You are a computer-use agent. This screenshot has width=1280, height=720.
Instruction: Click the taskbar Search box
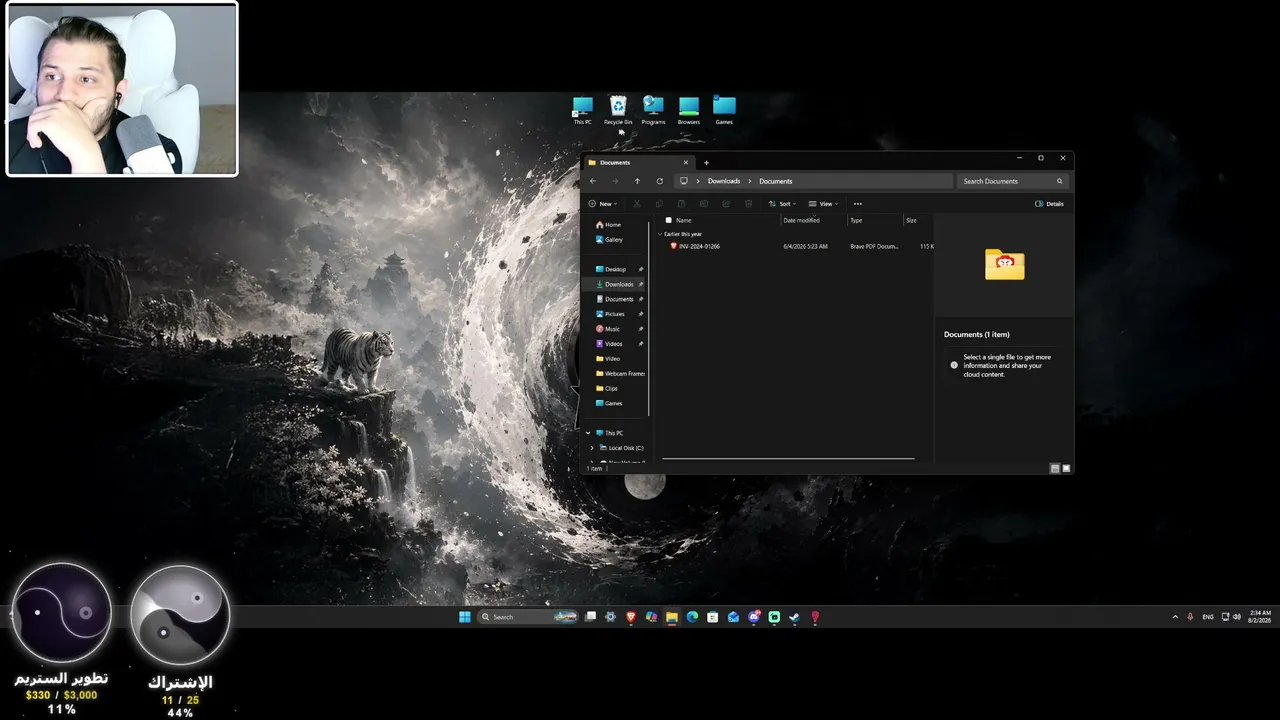pos(529,617)
